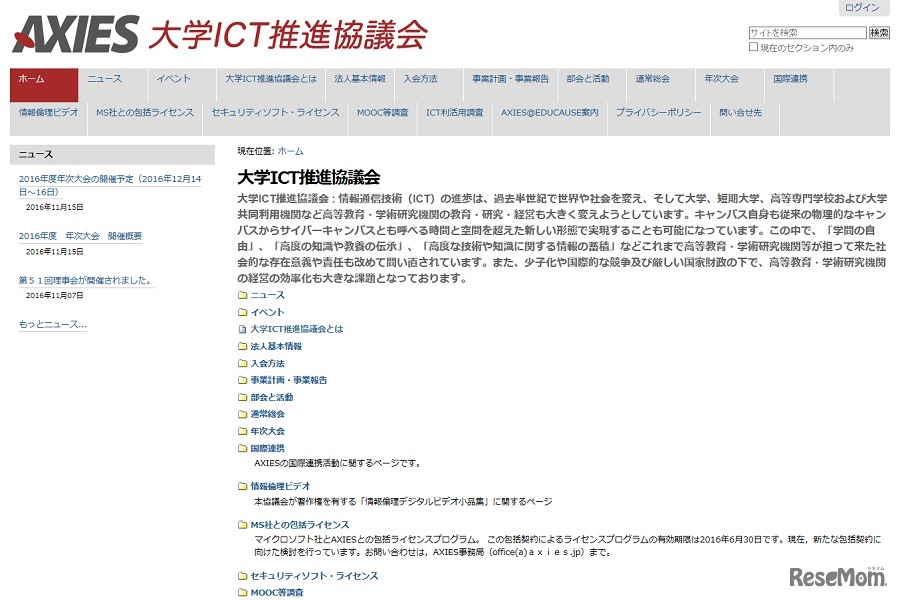900x600 pixels.
Task: Click the document icon beside 大学ICT推進協議会とは
Action: [243, 329]
